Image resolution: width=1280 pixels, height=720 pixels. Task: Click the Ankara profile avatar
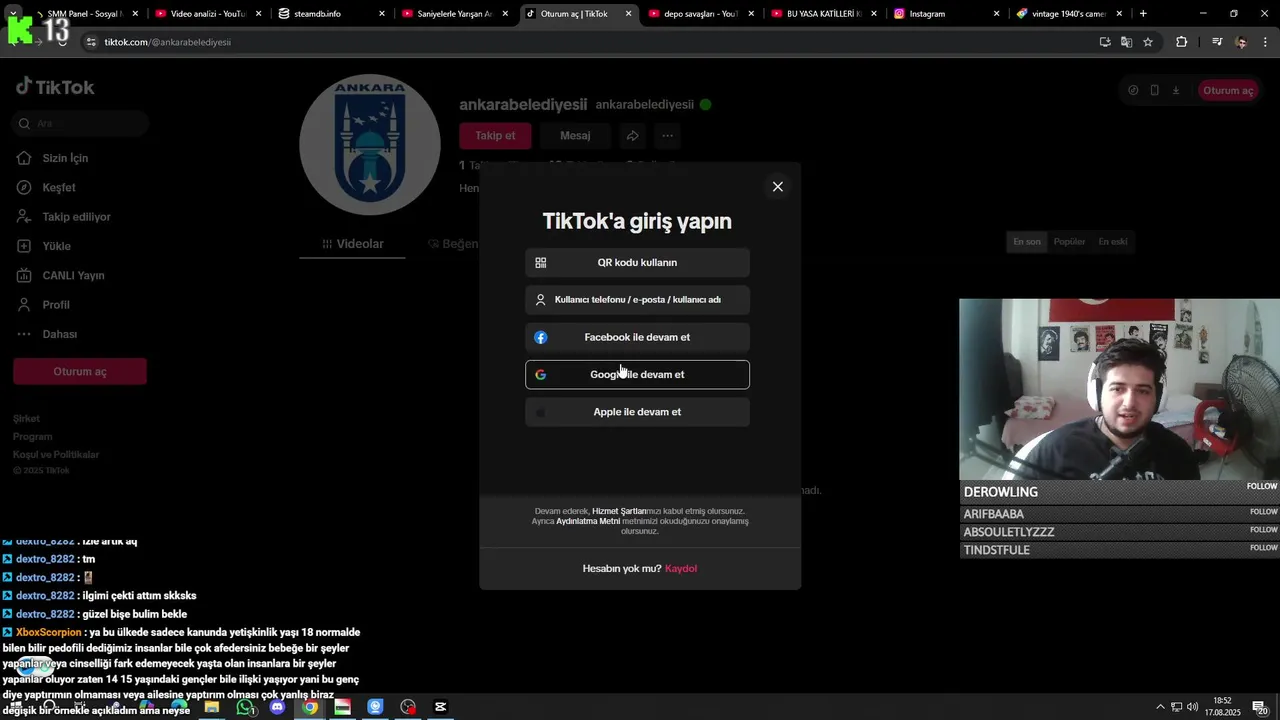(x=370, y=145)
